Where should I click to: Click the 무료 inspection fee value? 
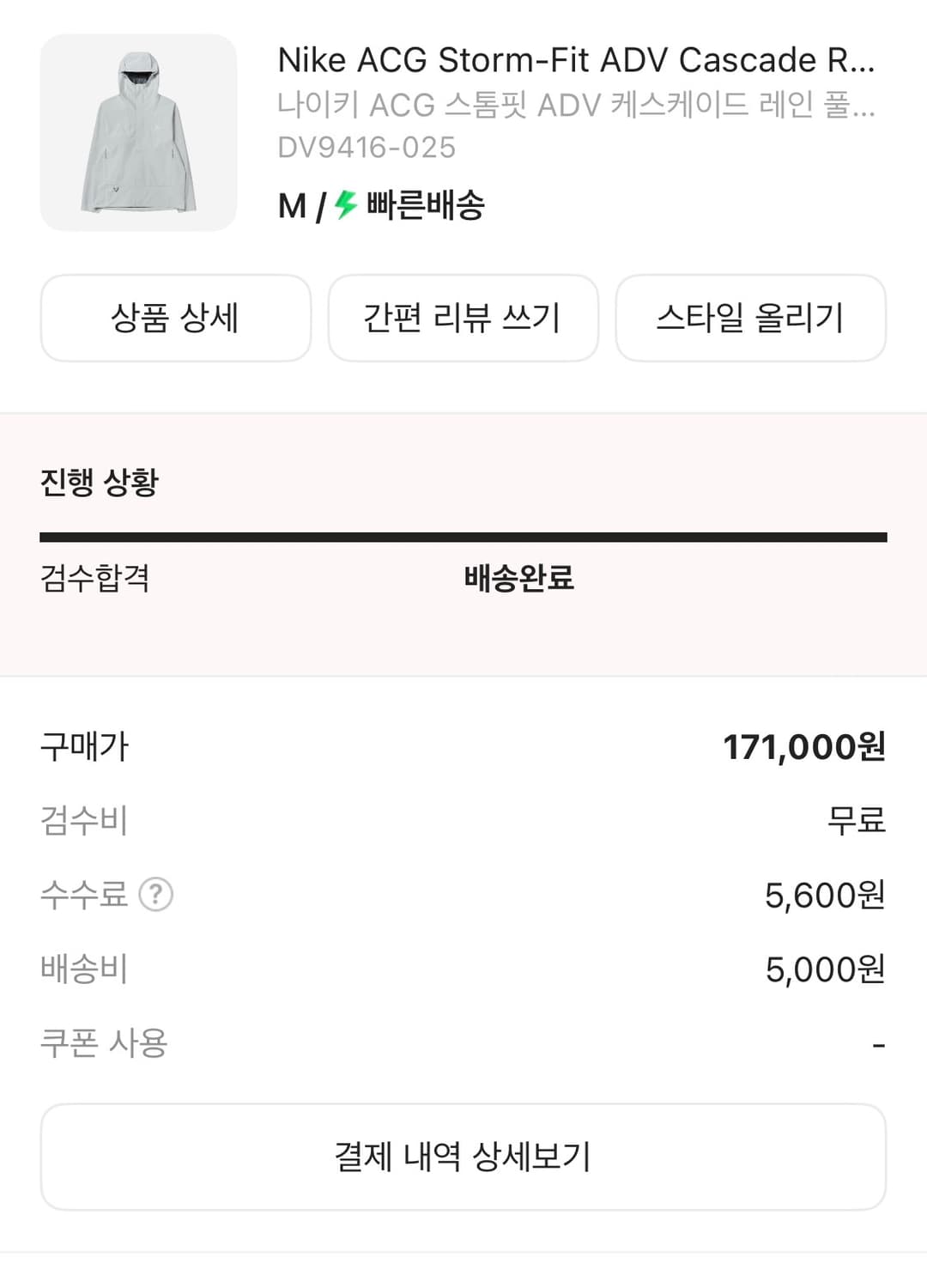pyautogui.click(x=856, y=820)
